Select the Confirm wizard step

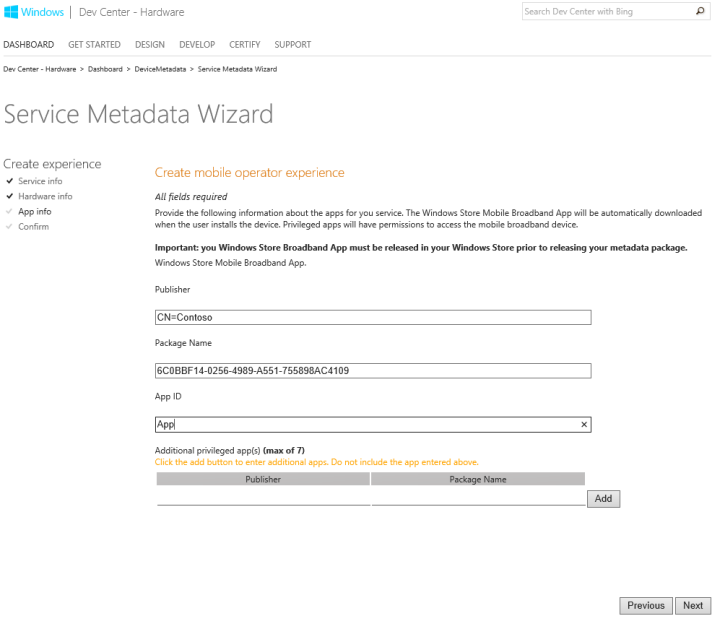[34, 226]
